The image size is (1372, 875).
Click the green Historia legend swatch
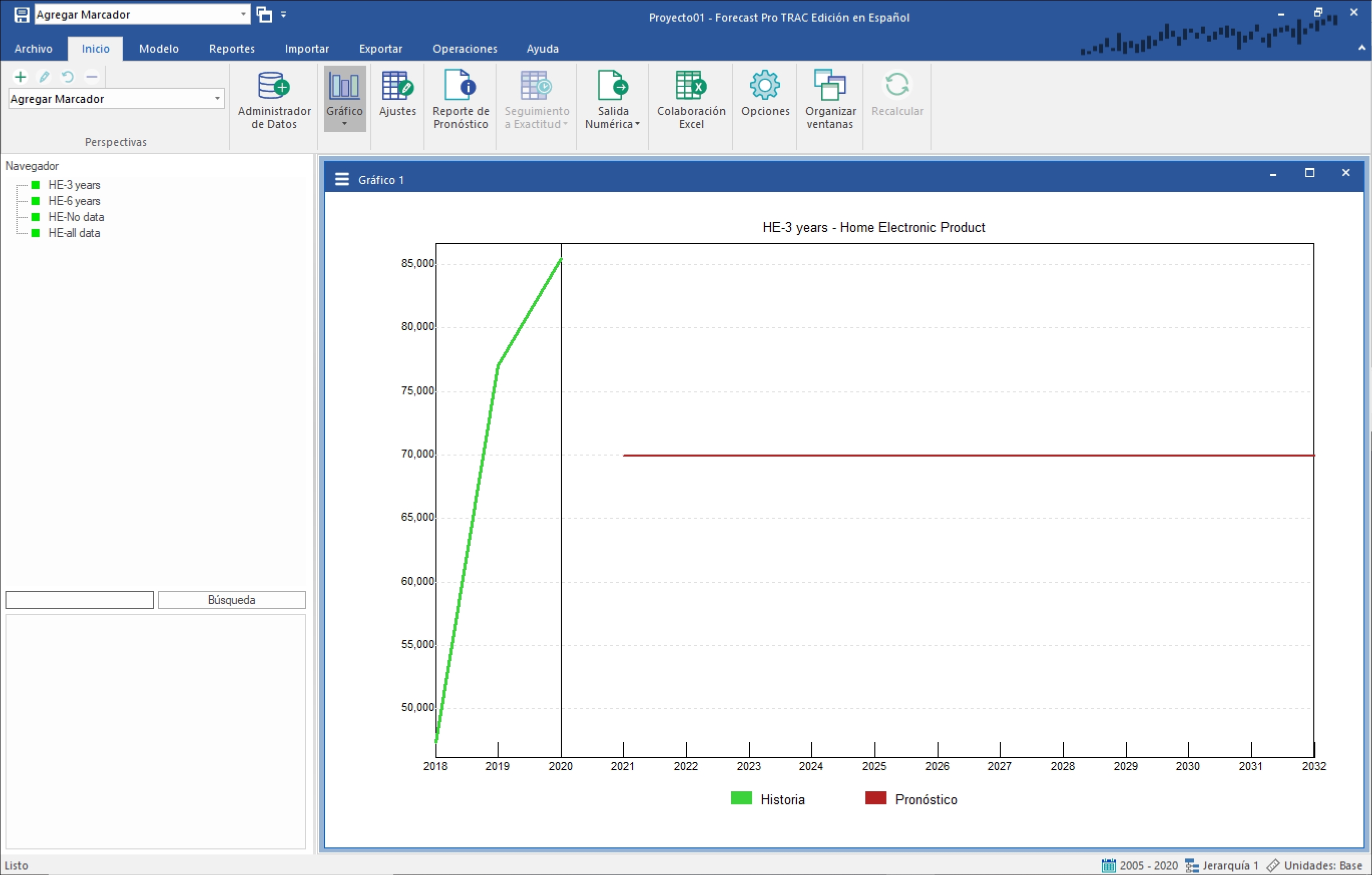point(741,798)
